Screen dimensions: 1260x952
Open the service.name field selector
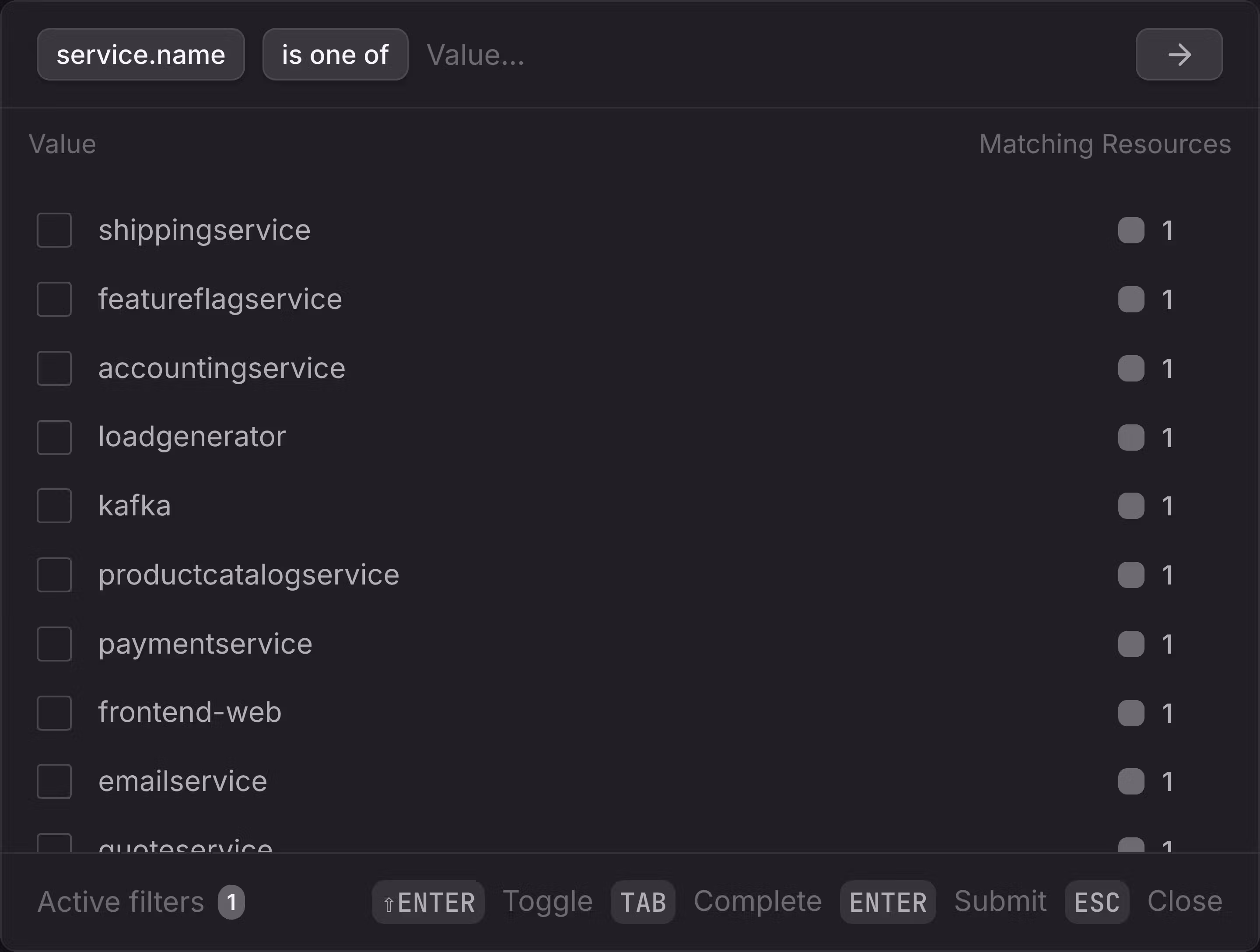141,55
